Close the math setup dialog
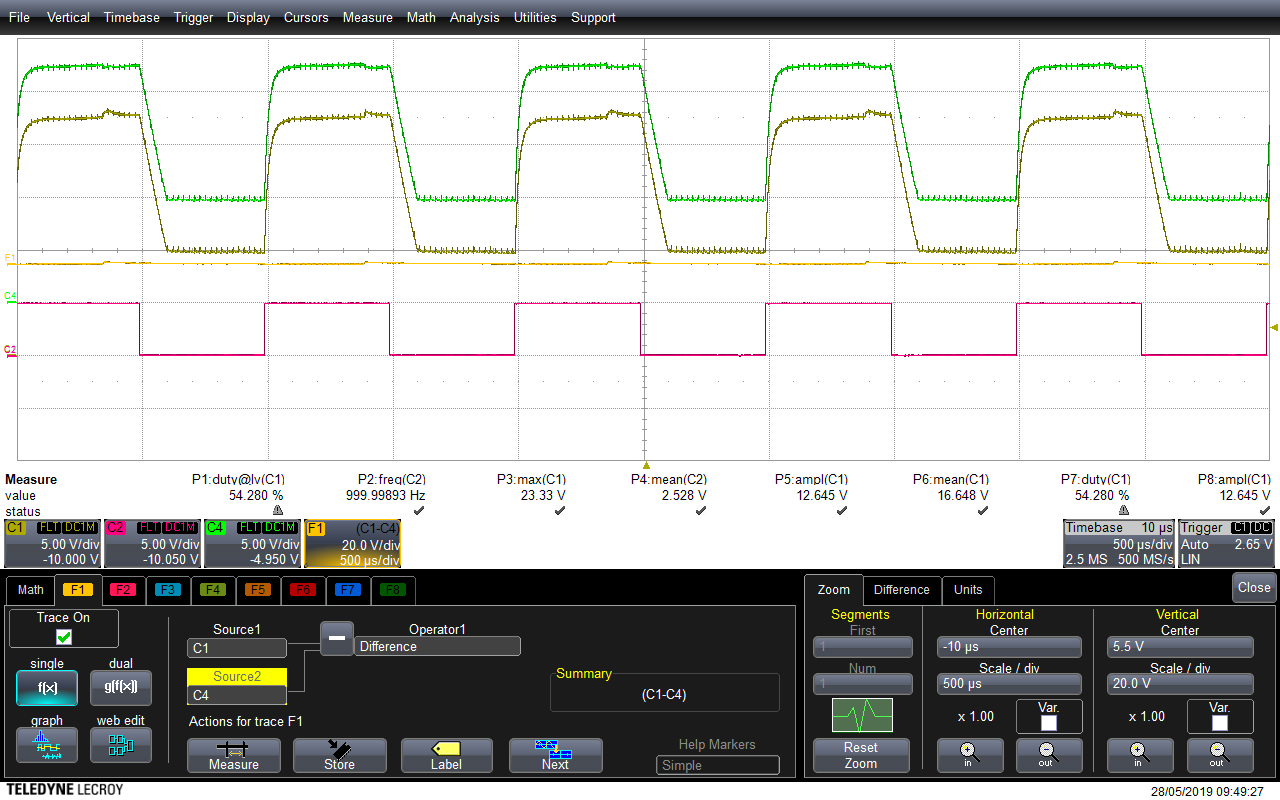 (1254, 587)
